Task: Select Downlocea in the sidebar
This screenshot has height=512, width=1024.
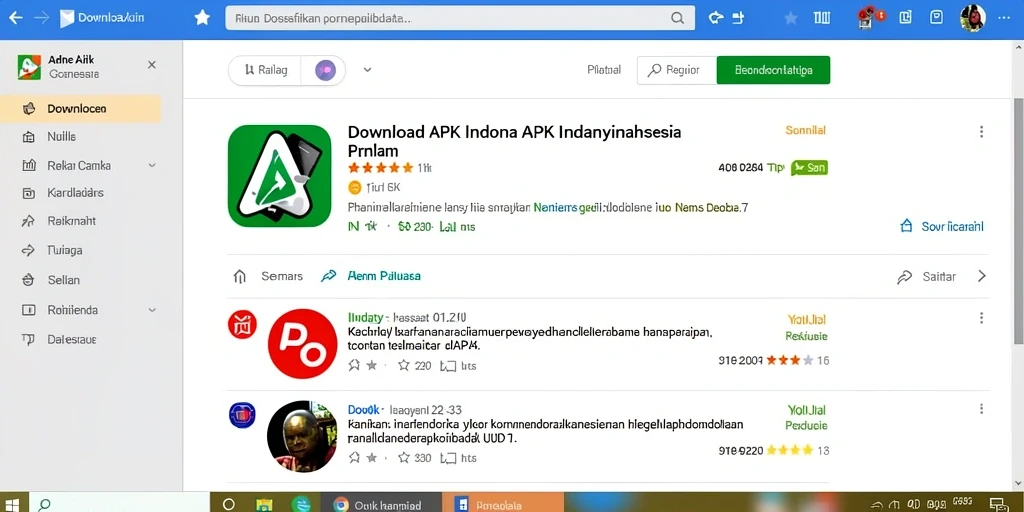Action: pyautogui.click(x=80, y=108)
